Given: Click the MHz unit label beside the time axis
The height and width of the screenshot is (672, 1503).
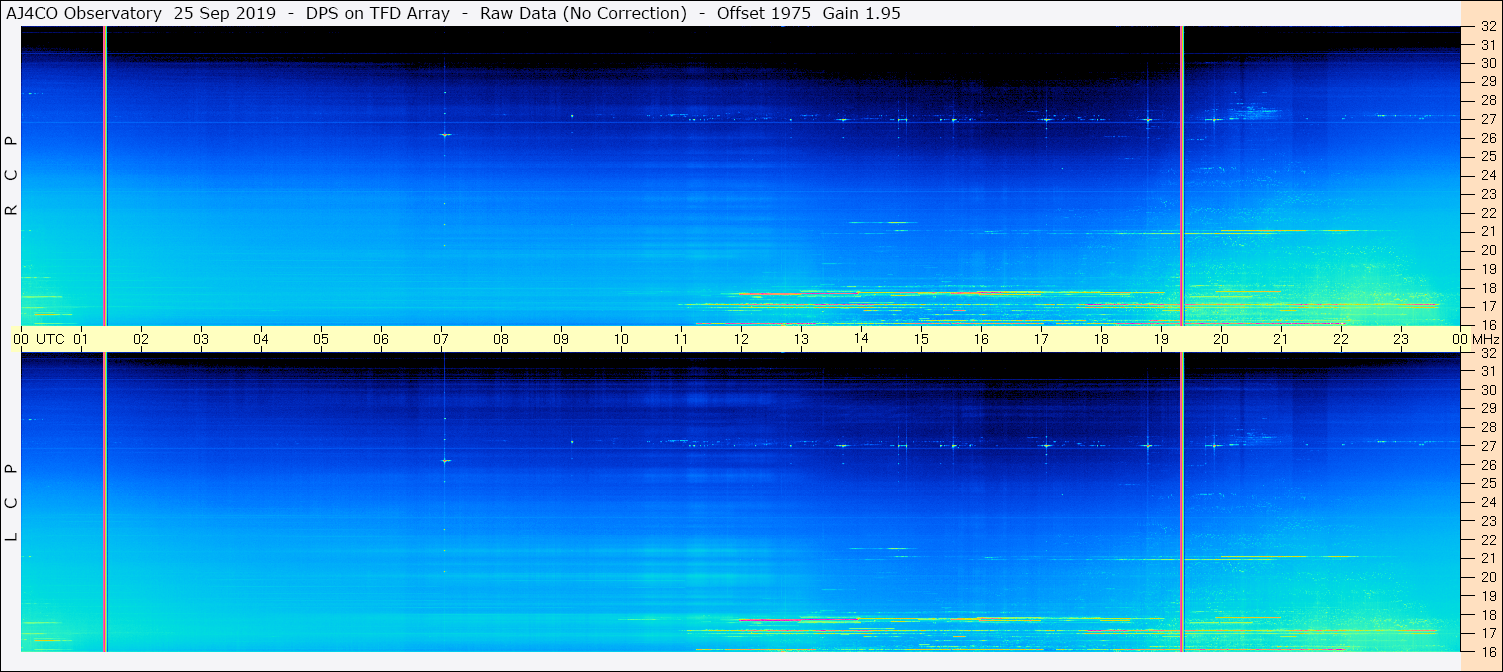Looking at the screenshot, I should [x=1479, y=339].
